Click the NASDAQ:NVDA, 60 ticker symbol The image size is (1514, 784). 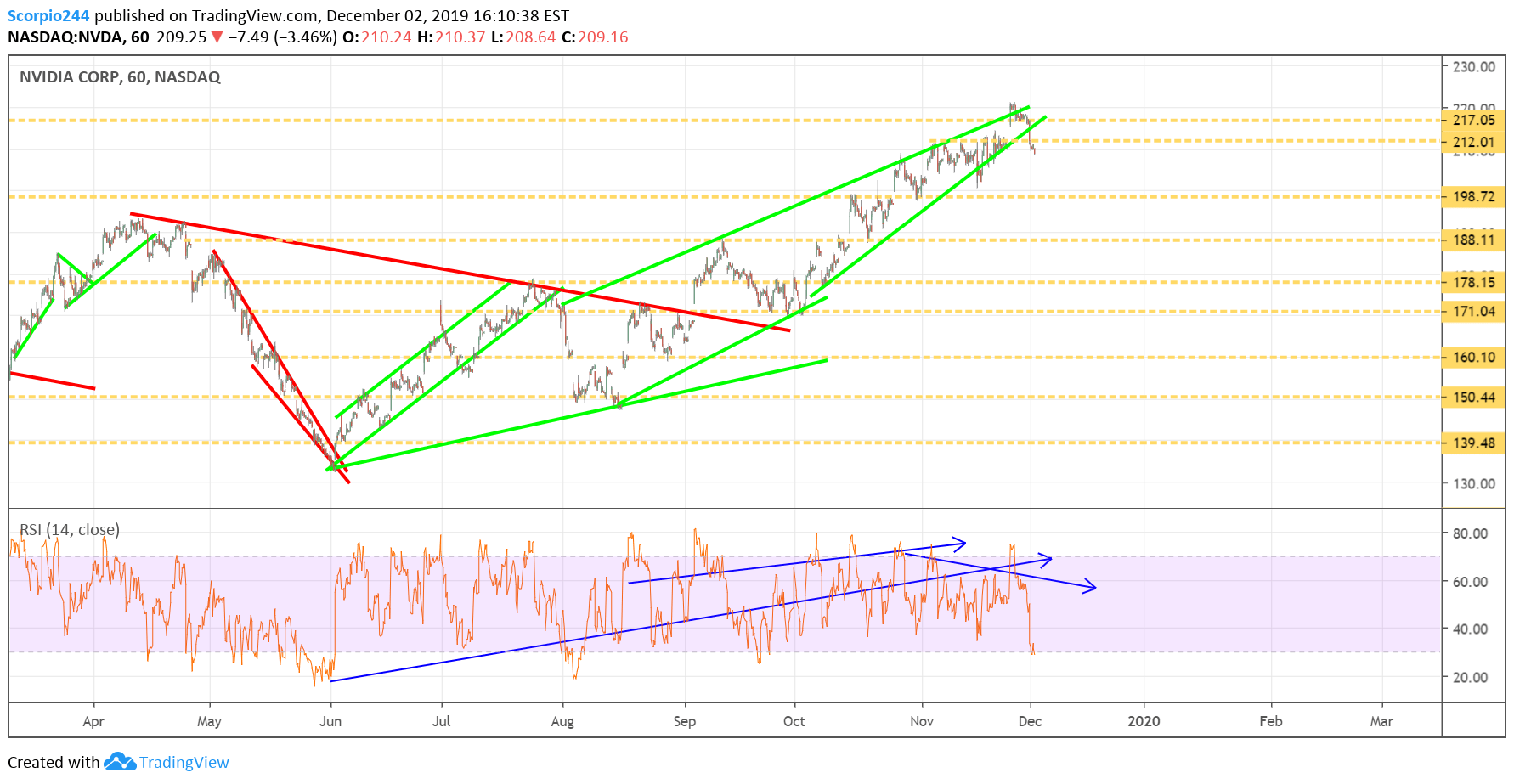point(78,37)
